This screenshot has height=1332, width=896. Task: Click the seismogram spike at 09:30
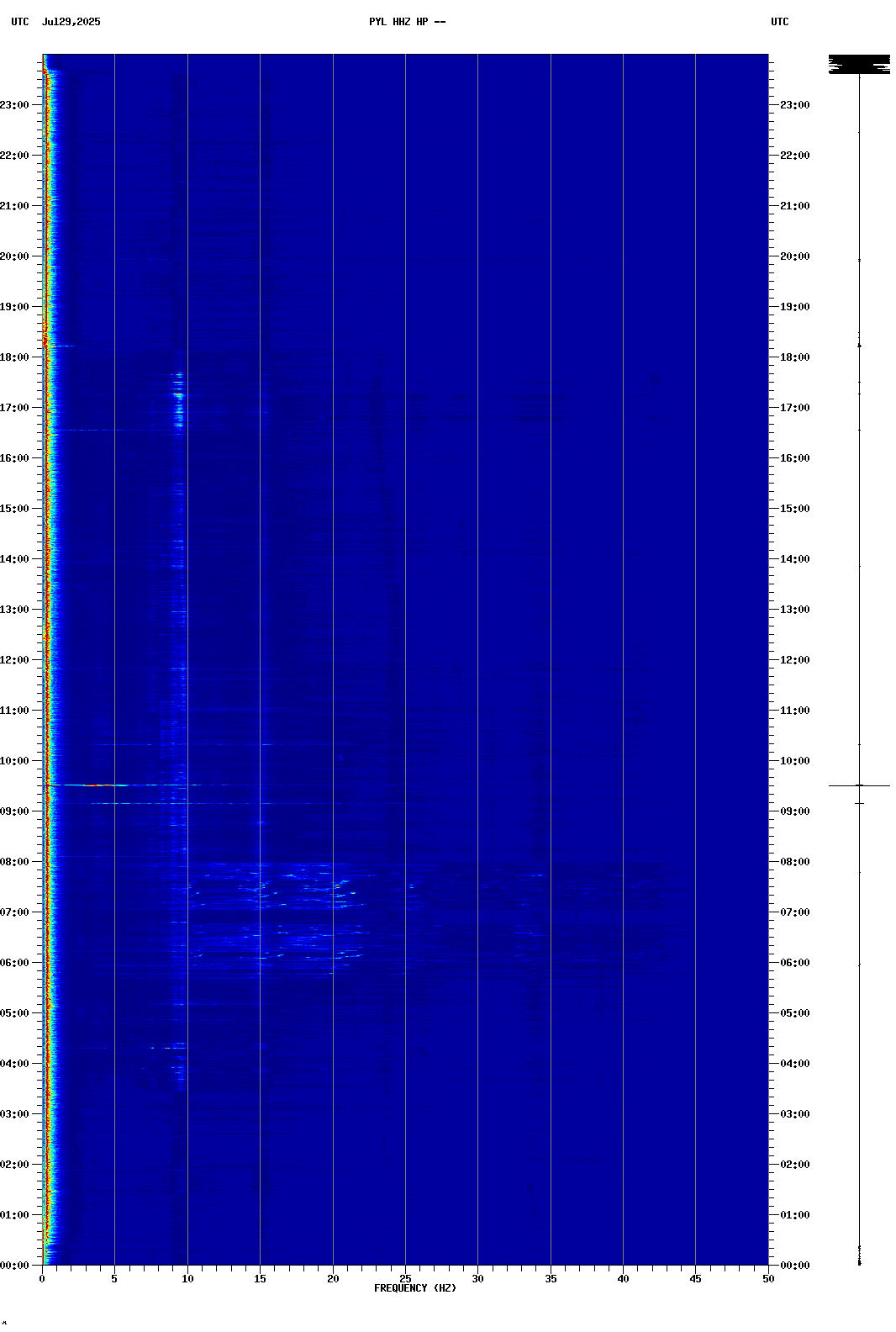coord(859,785)
